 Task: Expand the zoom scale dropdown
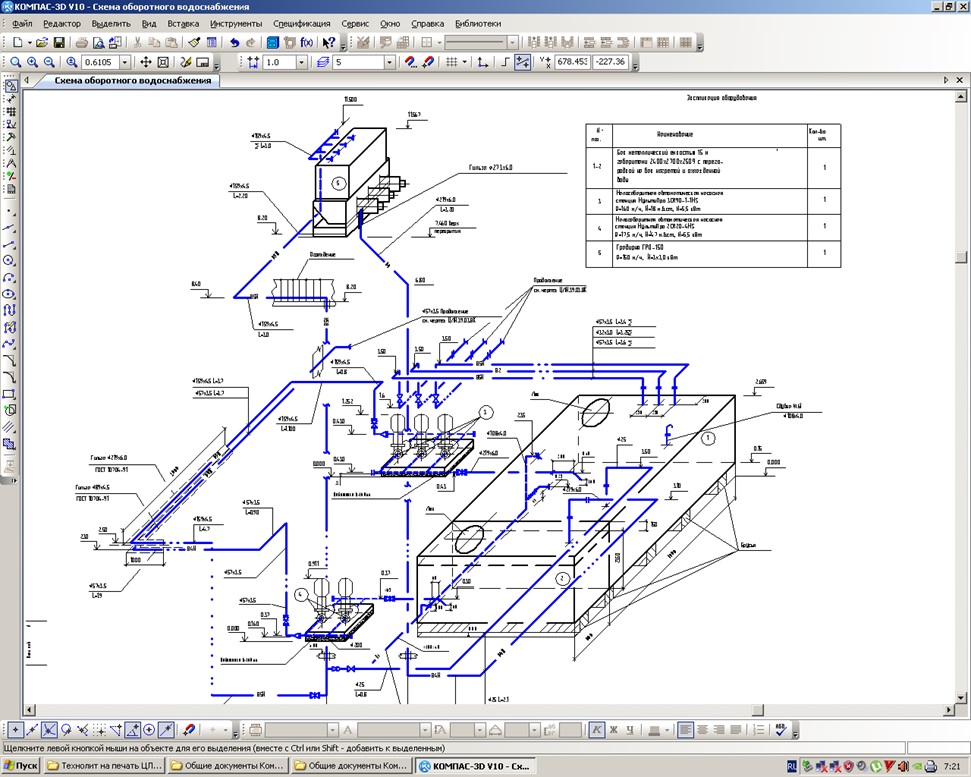tap(124, 62)
